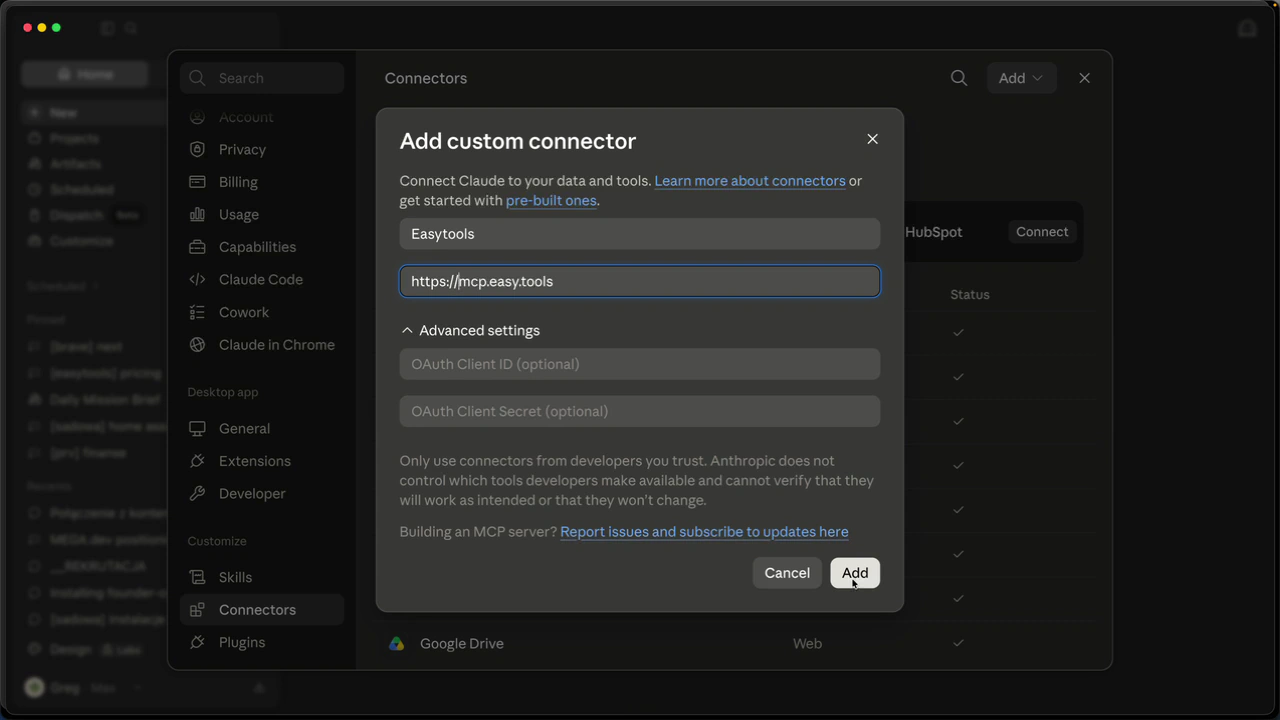The height and width of the screenshot is (720, 1280).
Task: Open Skills settings
Action: pyautogui.click(x=263, y=577)
